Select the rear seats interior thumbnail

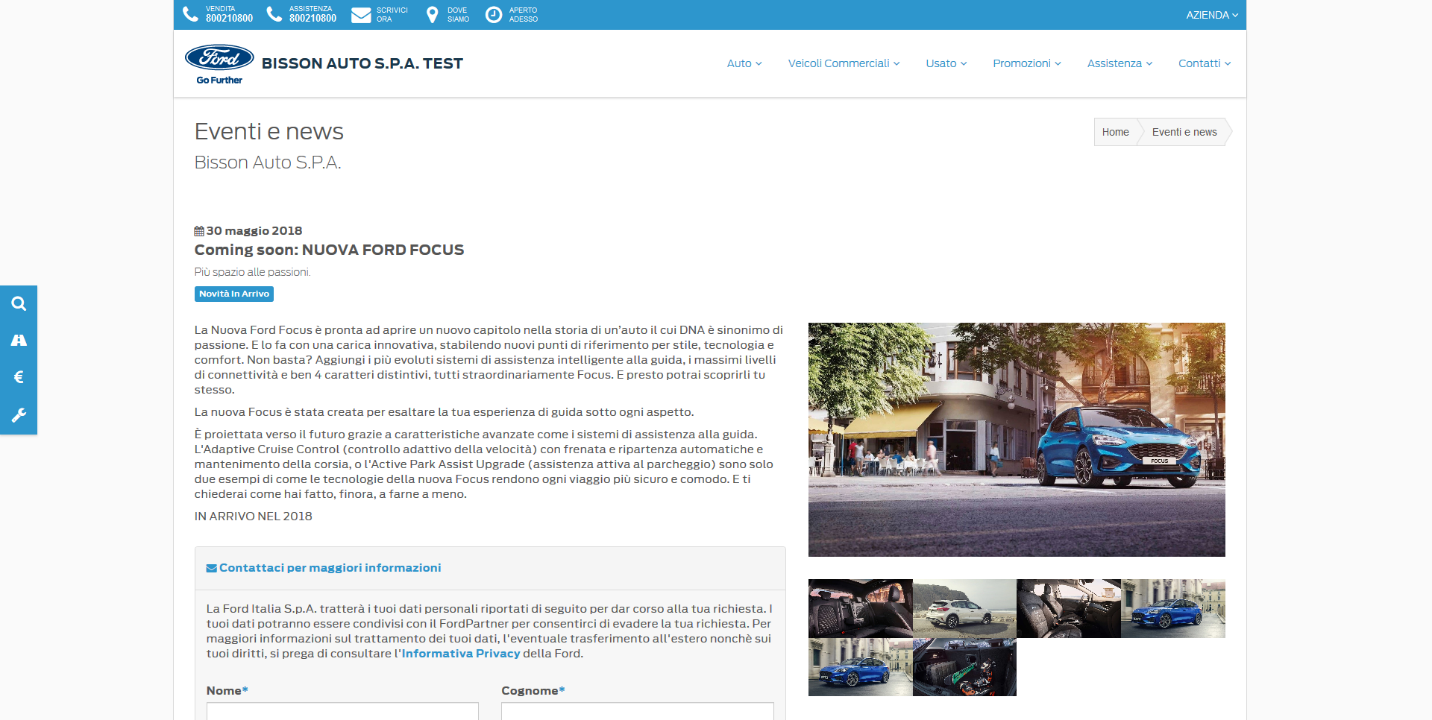pos(860,608)
